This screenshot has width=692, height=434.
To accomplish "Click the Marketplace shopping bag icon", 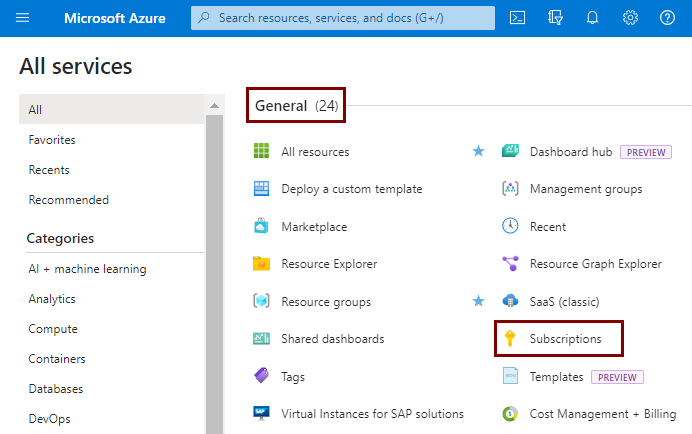I will point(261,226).
